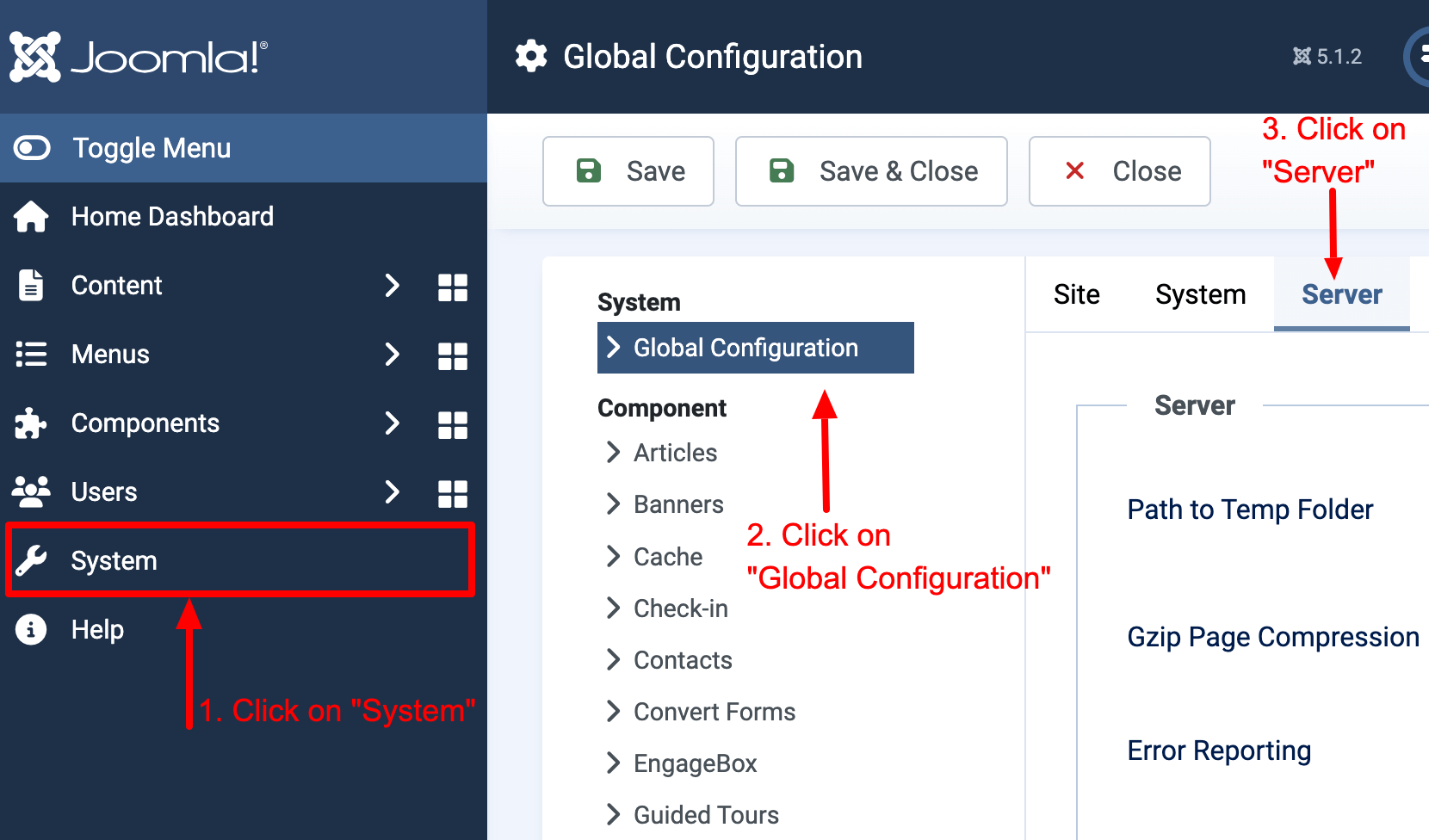The width and height of the screenshot is (1429, 840).
Task: Click the chevron beside Contacts
Action: (x=613, y=659)
